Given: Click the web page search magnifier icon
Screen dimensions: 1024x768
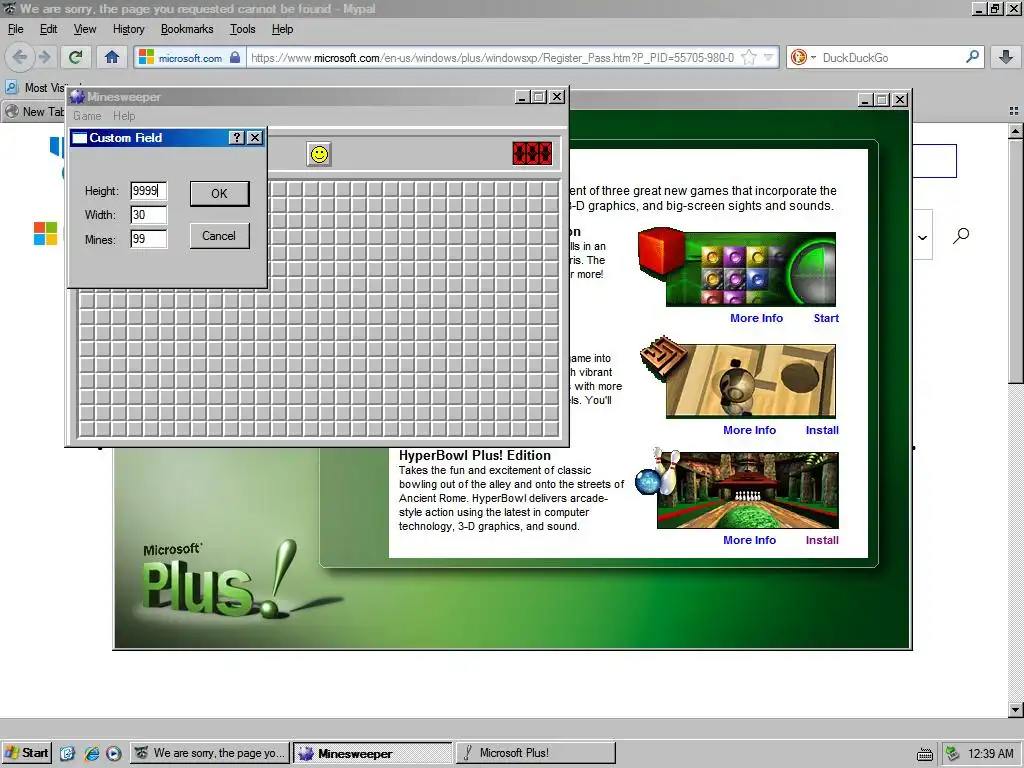Looking at the screenshot, I should coord(961,235).
